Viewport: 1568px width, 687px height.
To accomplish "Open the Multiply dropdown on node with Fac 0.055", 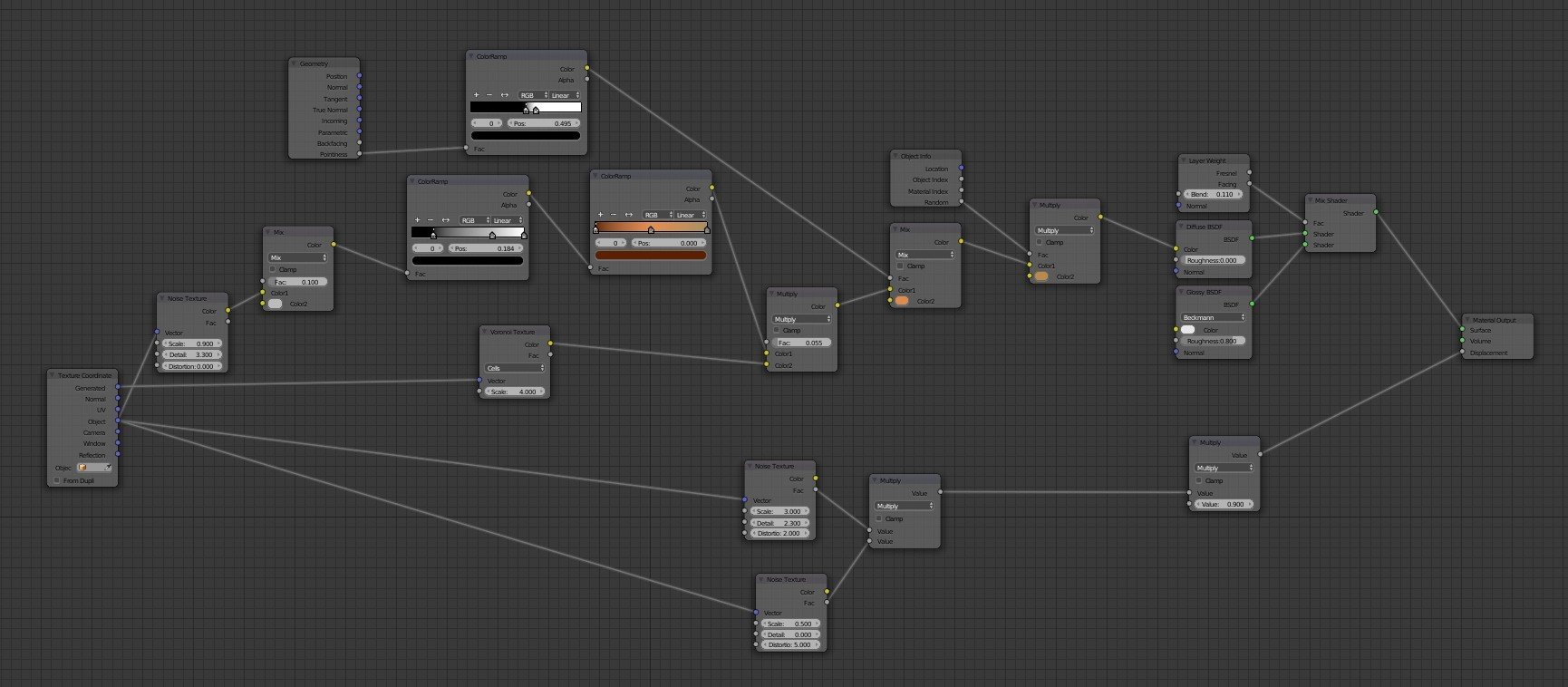I will tap(801, 319).
